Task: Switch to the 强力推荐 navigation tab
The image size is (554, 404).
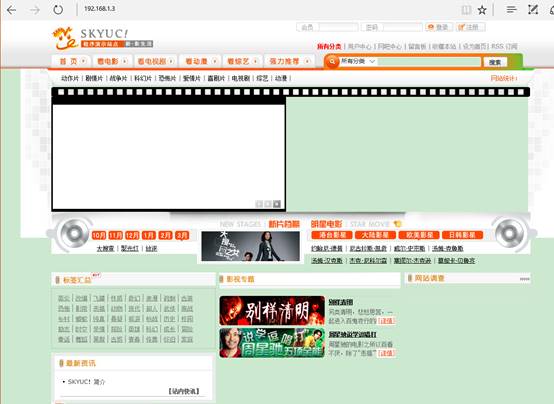Action: (289, 61)
